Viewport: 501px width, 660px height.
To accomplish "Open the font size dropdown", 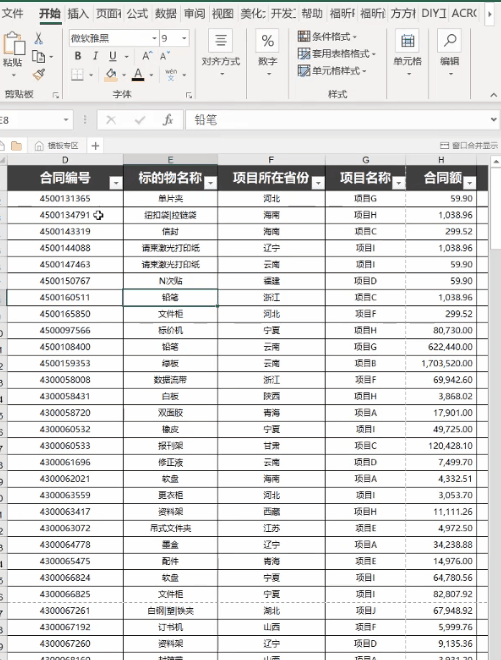I will pos(184,39).
